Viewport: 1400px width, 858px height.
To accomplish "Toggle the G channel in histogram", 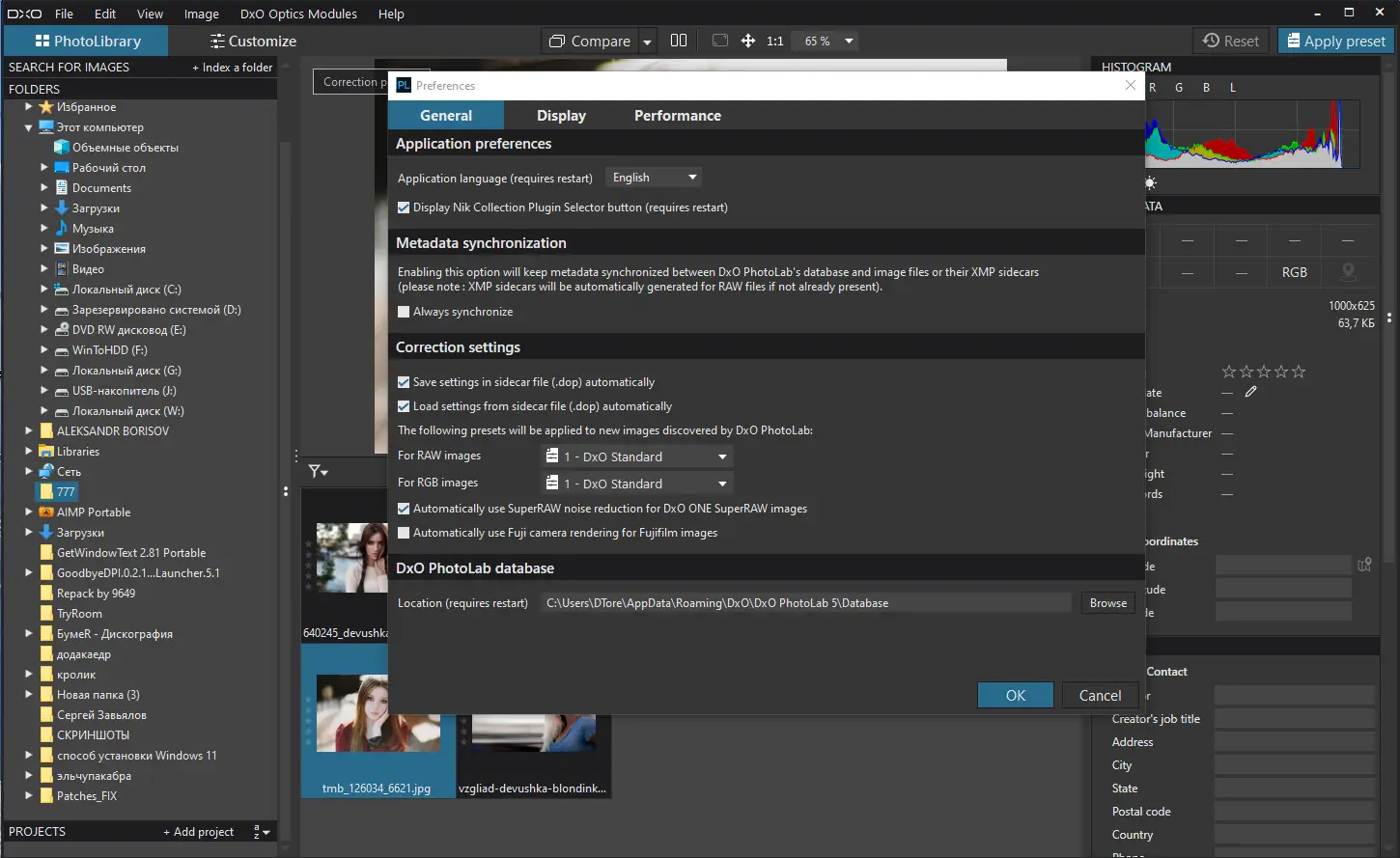I will click(1179, 88).
